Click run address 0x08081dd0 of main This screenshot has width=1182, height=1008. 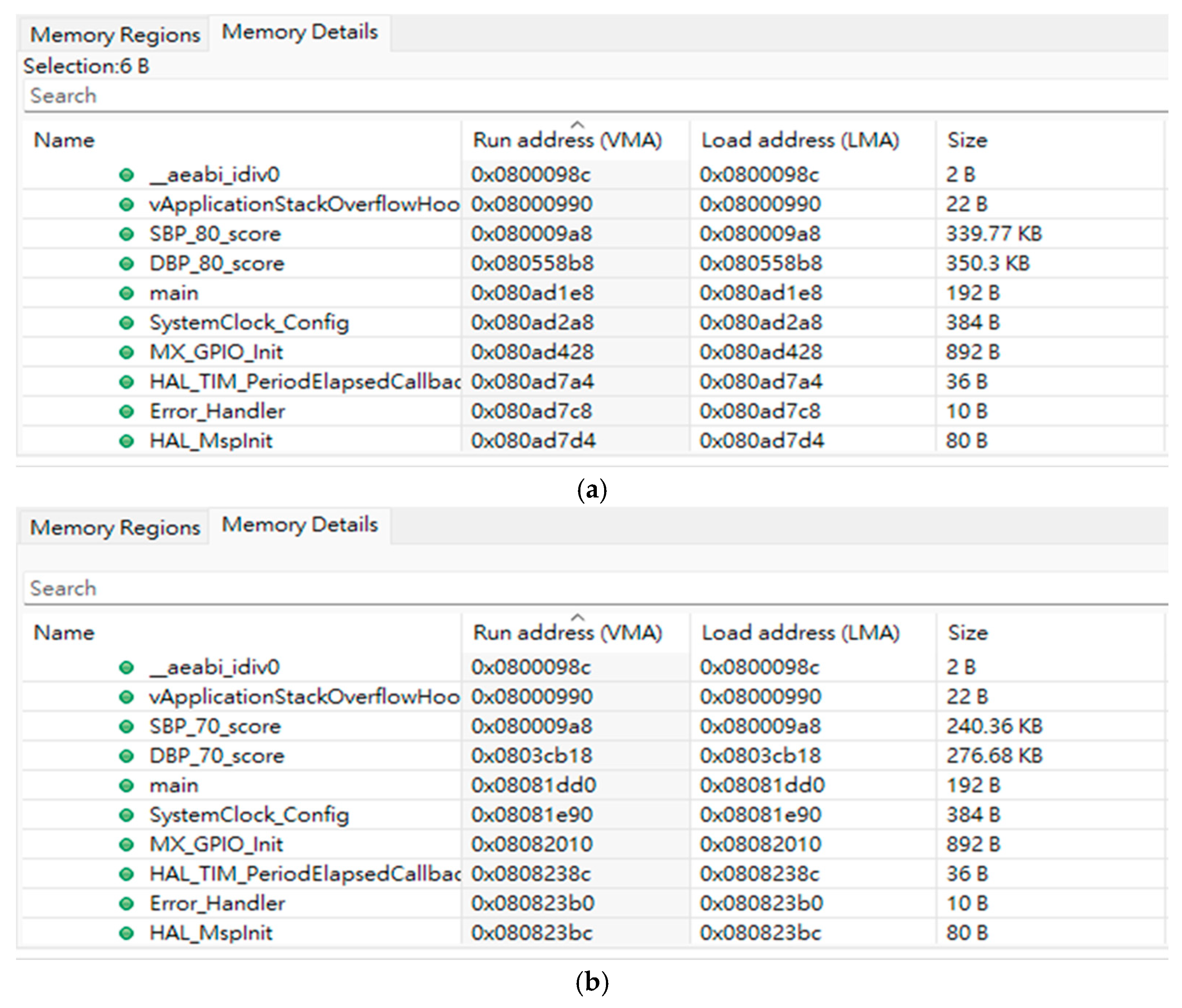tap(533, 785)
